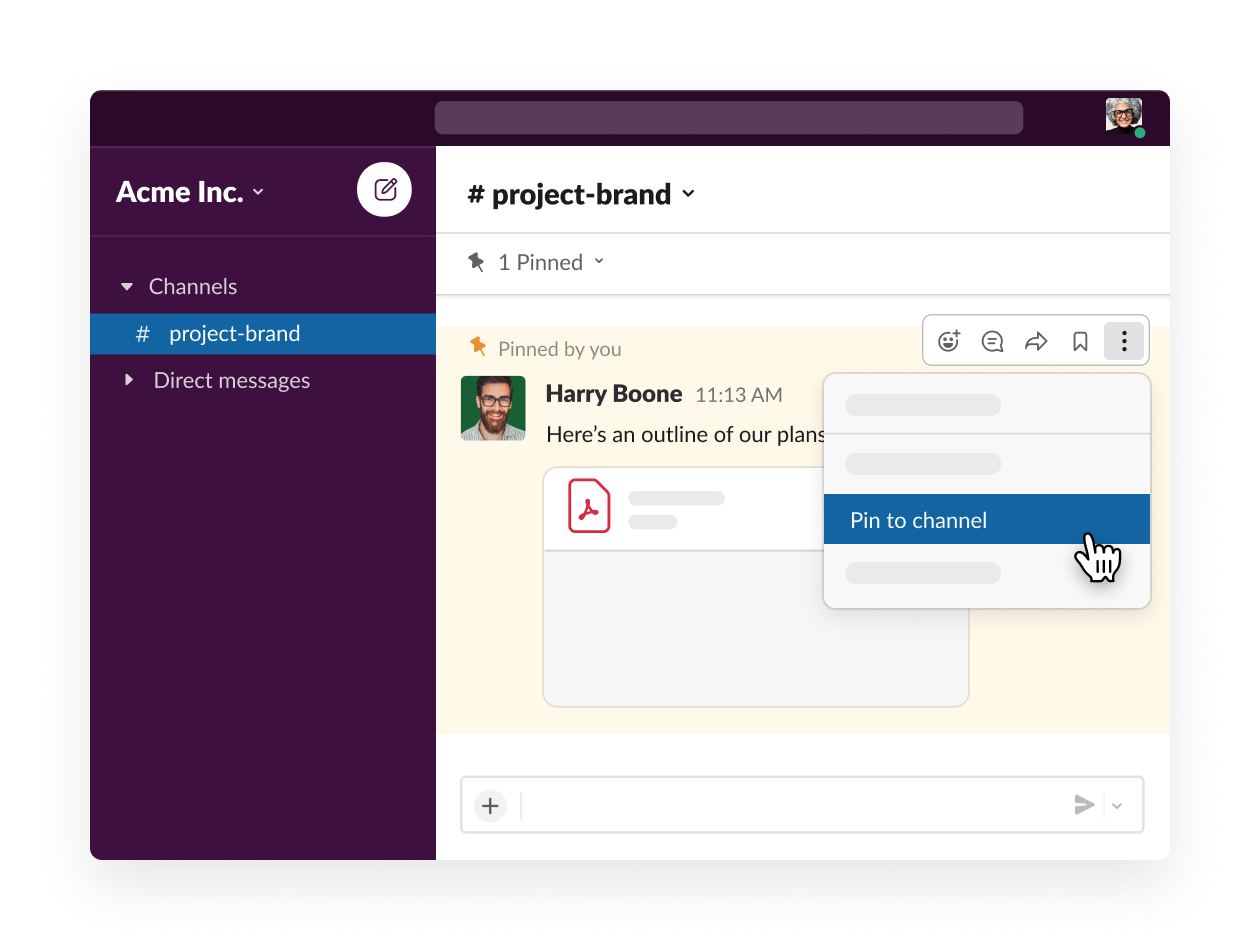
Task: Click the compose new message icon
Action: (x=385, y=190)
